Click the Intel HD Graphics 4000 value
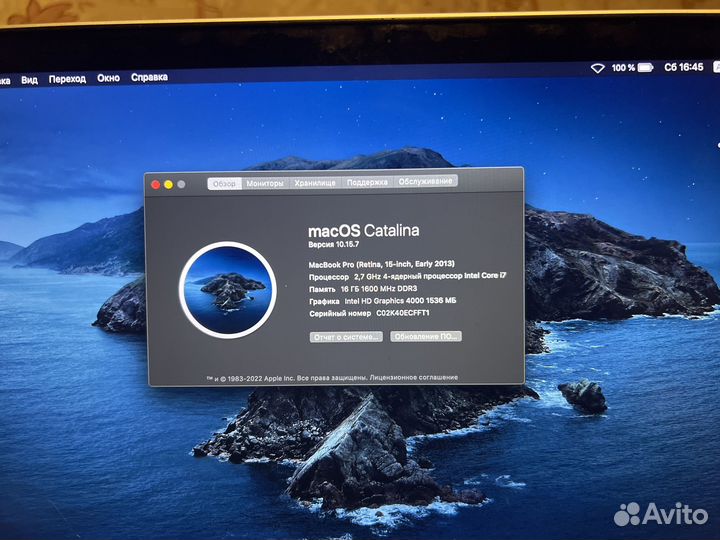The image size is (720, 540). 400,301
